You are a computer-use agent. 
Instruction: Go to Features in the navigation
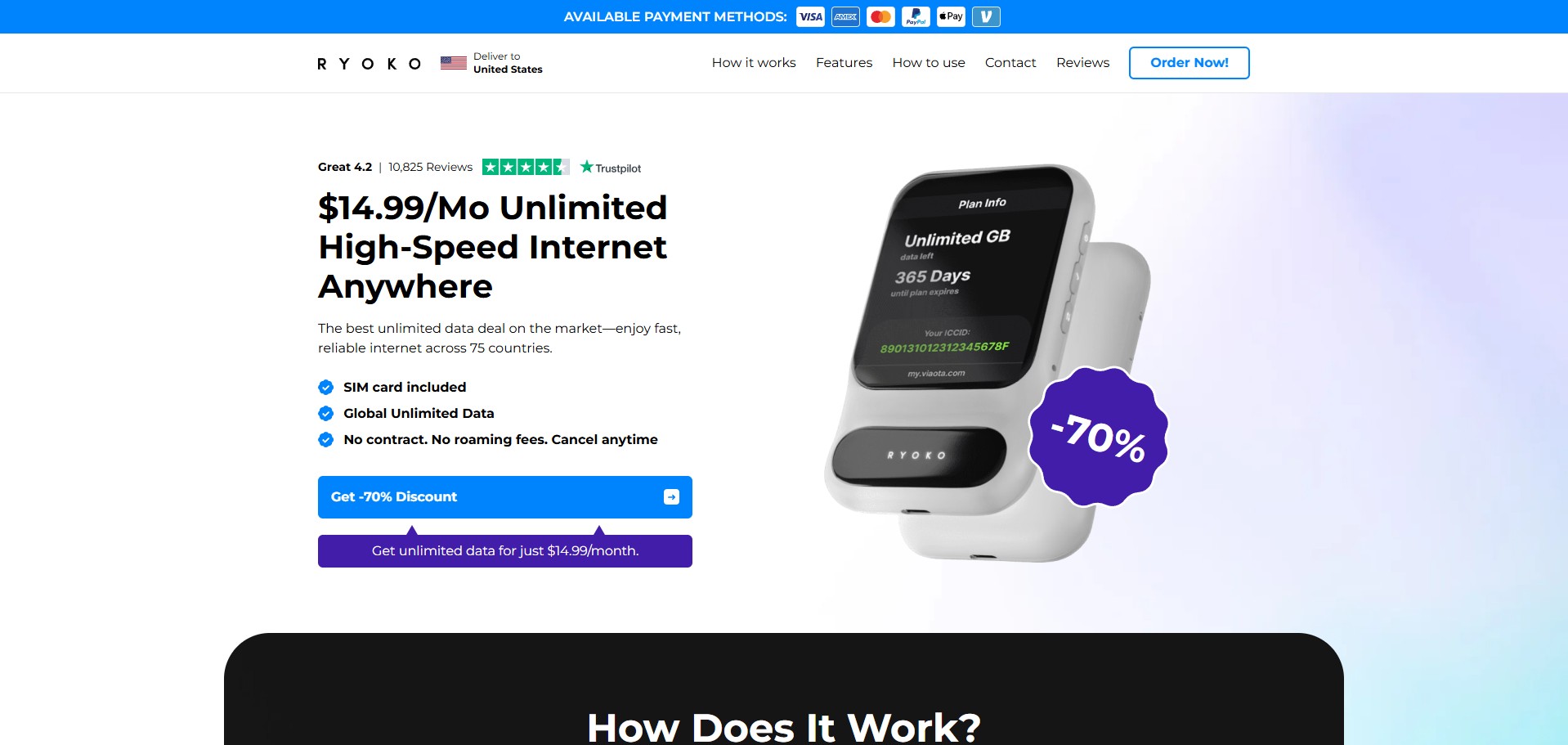coord(844,63)
